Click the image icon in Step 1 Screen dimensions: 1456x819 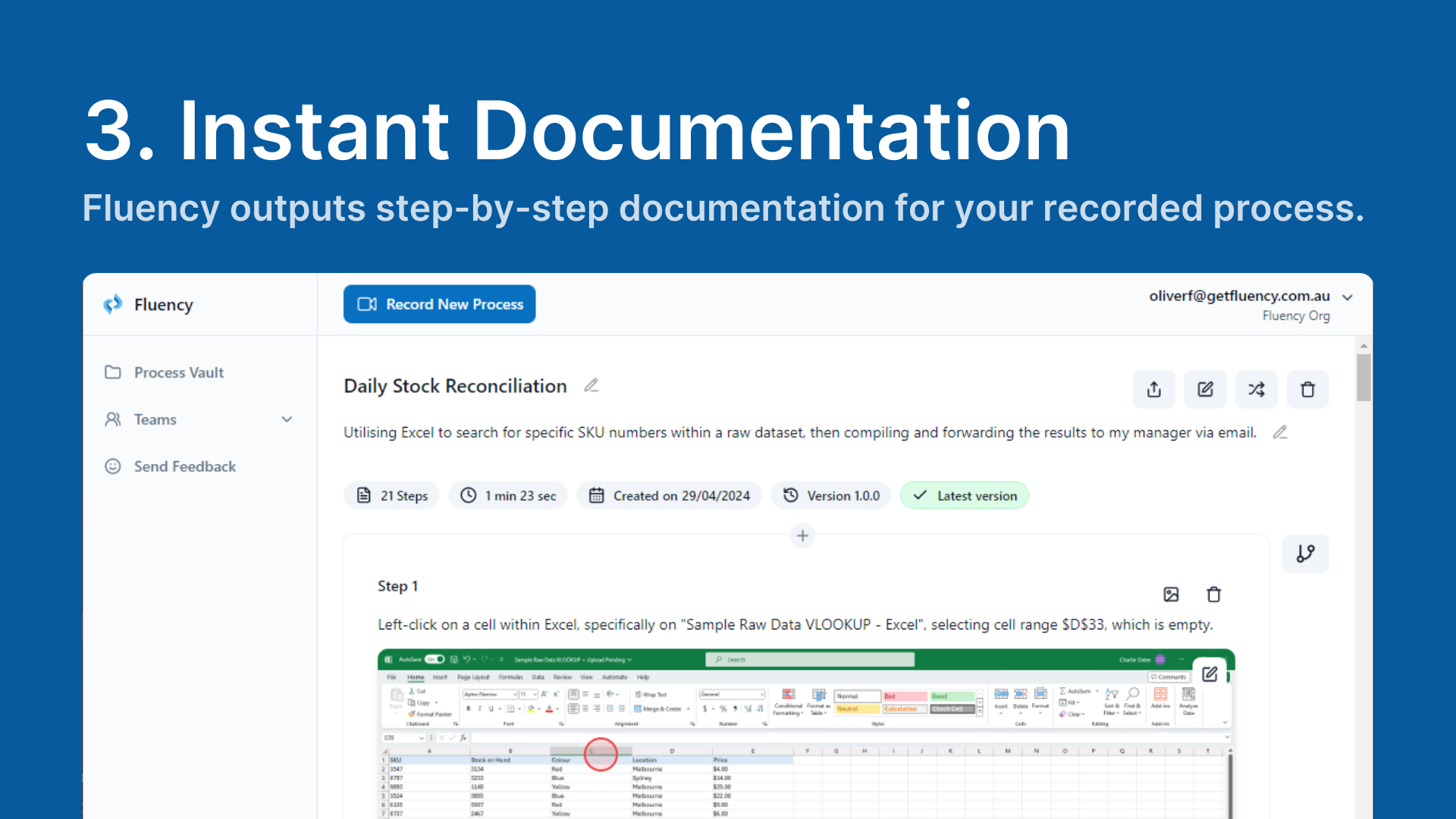(1171, 595)
